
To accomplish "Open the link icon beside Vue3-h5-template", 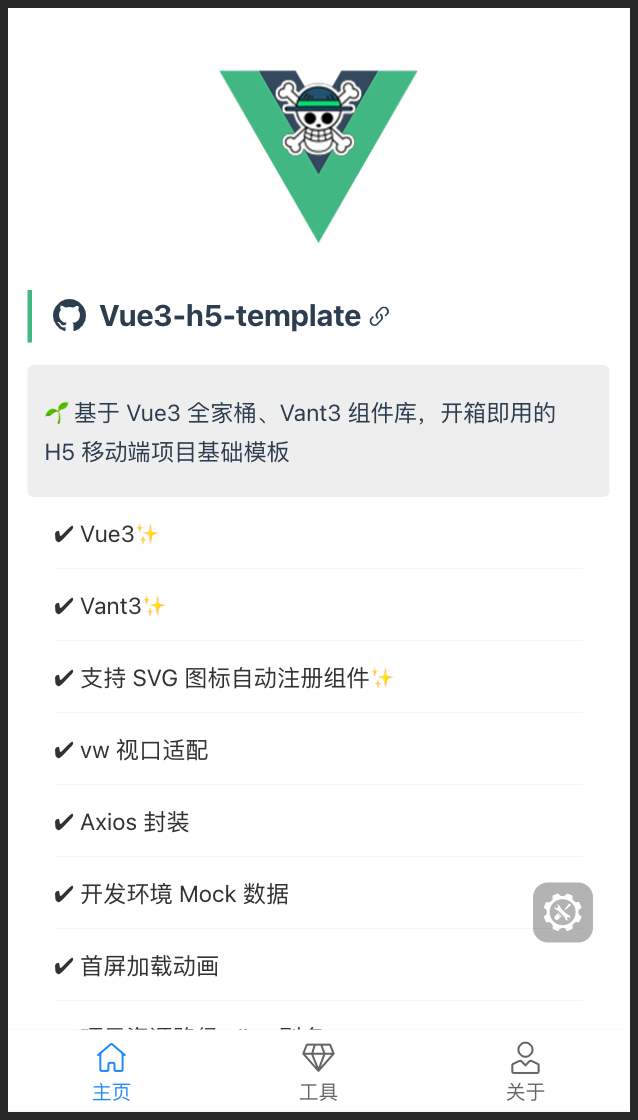I will click(x=379, y=316).
